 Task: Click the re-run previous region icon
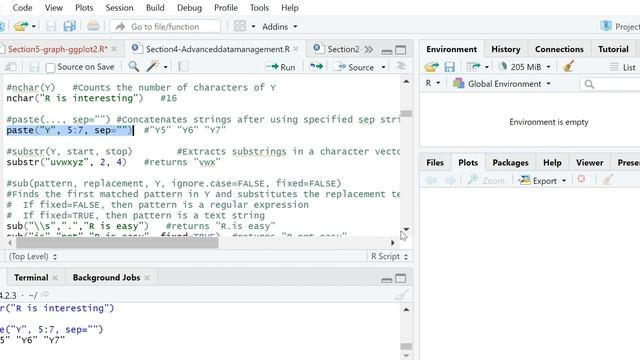coord(316,67)
